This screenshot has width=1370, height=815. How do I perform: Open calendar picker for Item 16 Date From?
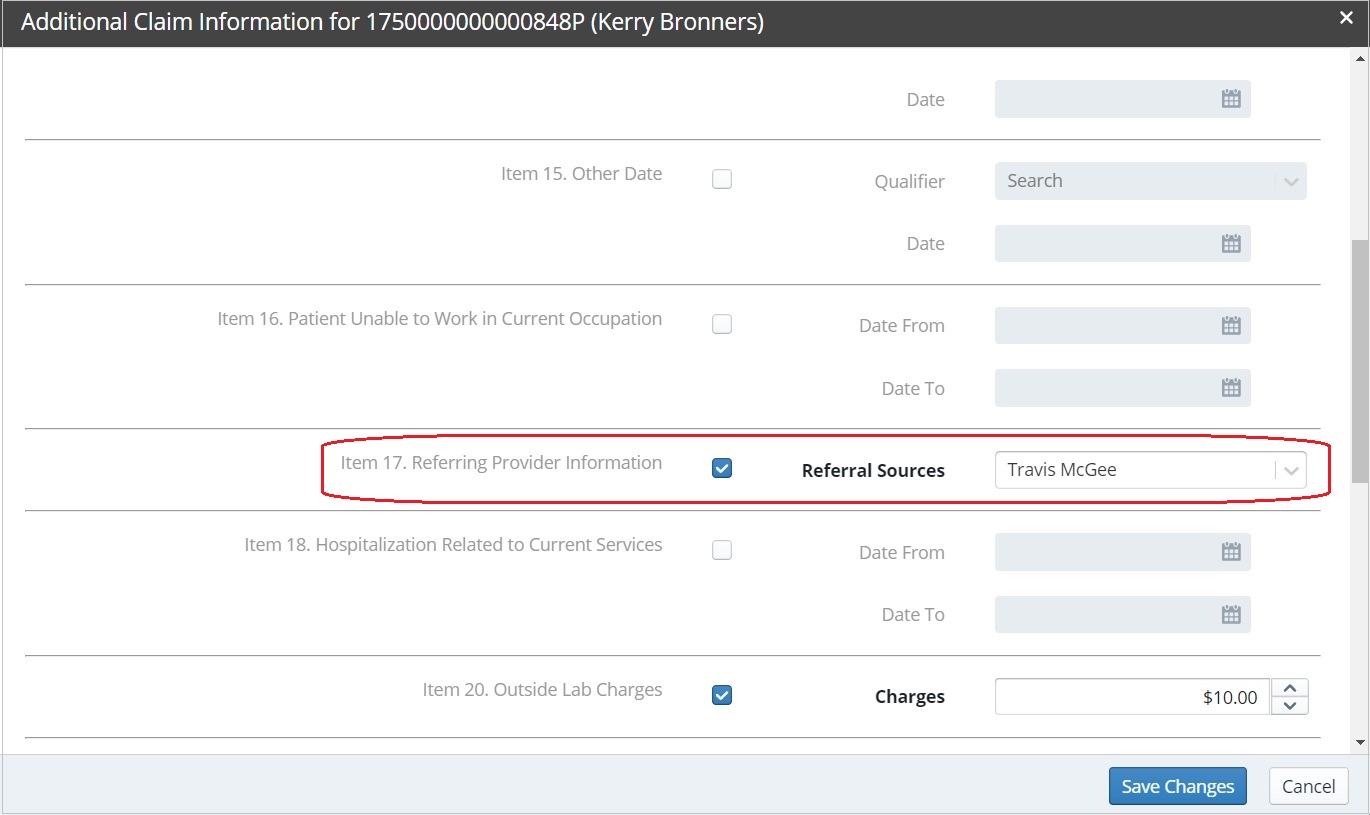[x=1231, y=326]
